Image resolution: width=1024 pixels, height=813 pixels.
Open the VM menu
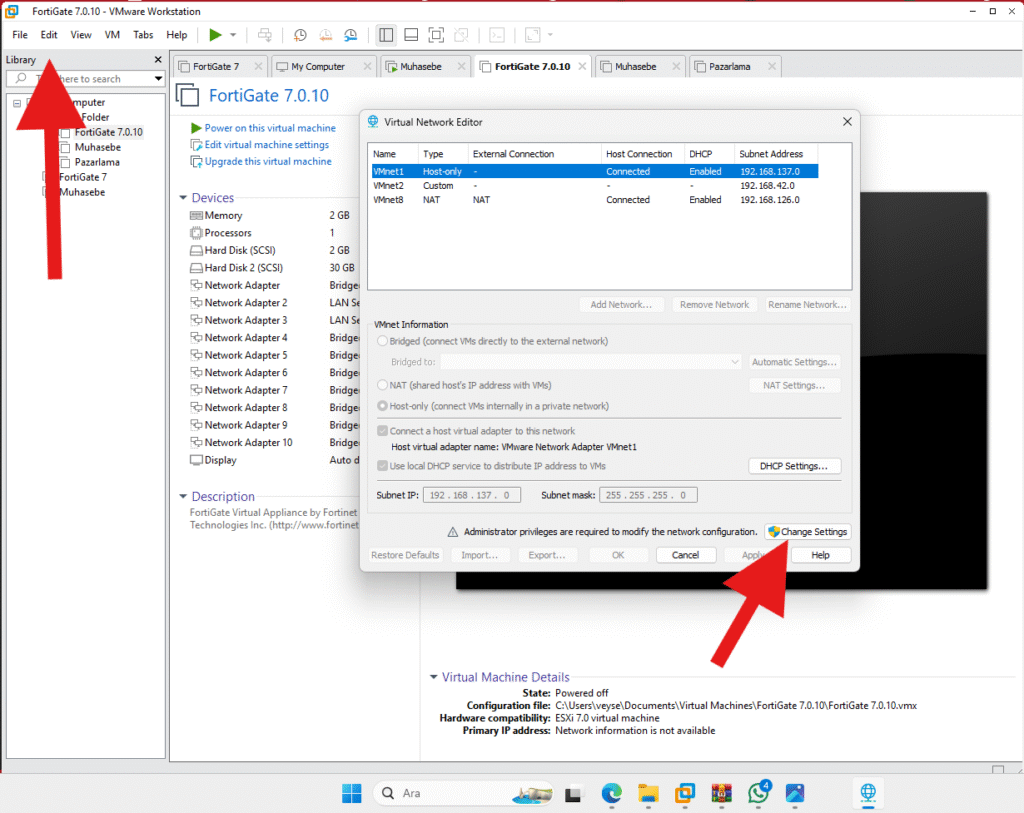coord(112,35)
